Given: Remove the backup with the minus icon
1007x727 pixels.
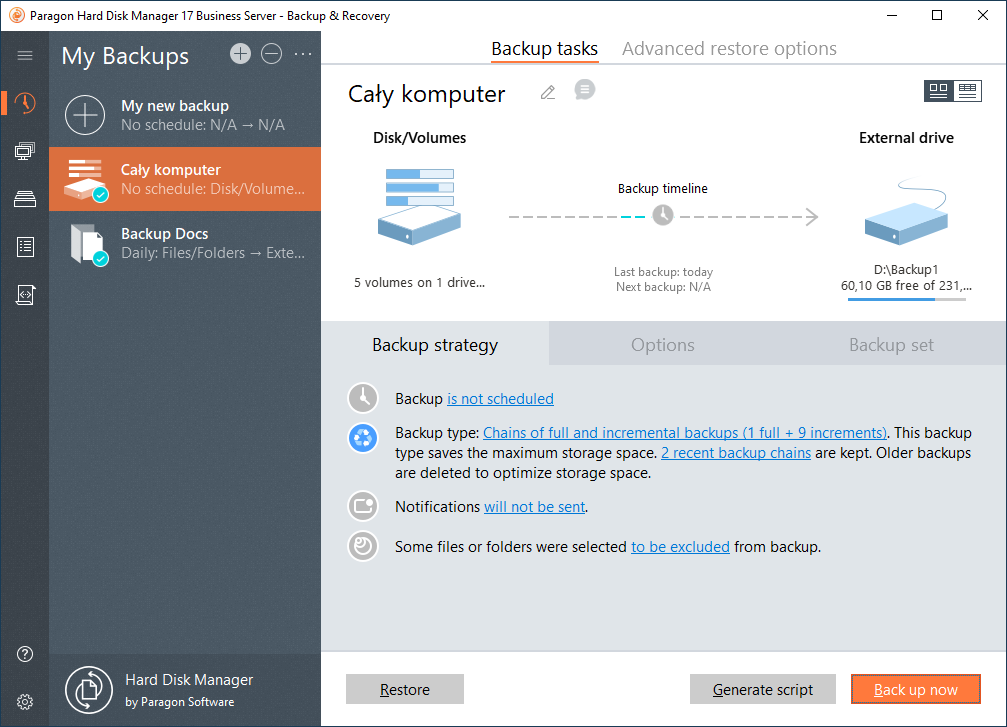Looking at the screenshot, I should click(x=272, y=54).
